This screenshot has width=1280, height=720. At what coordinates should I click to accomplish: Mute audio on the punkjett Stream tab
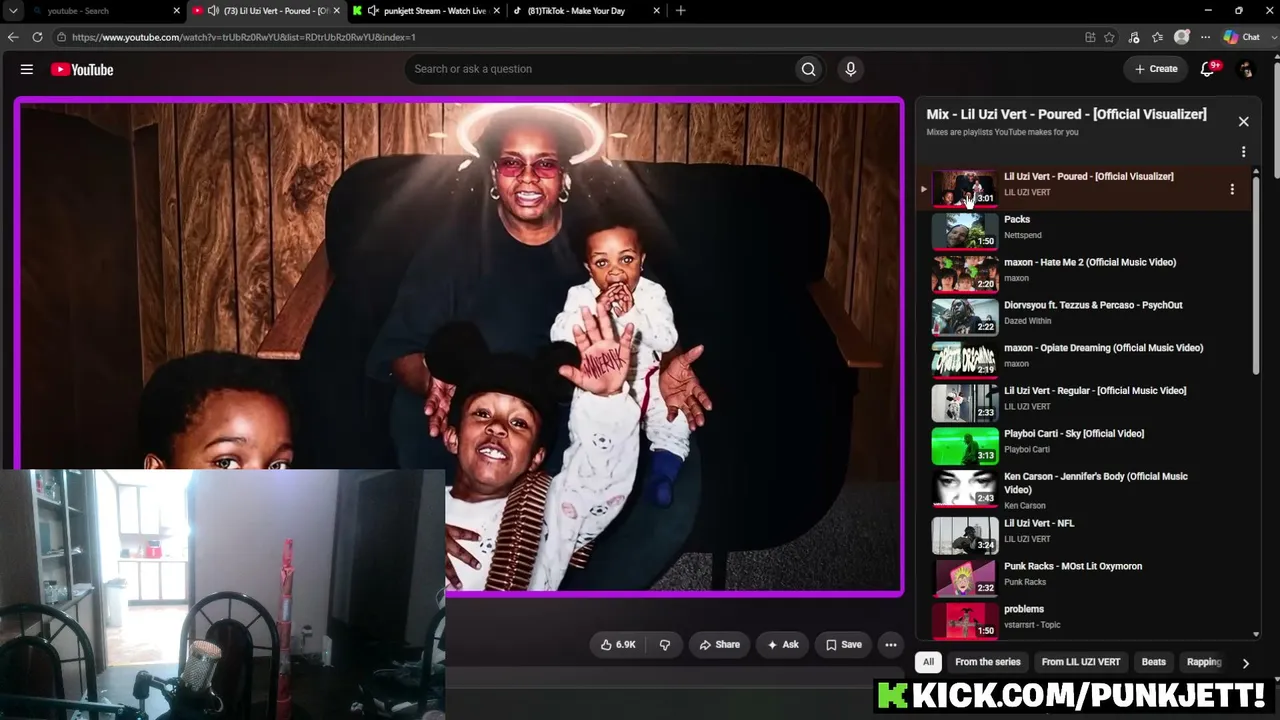pos(373,11)
